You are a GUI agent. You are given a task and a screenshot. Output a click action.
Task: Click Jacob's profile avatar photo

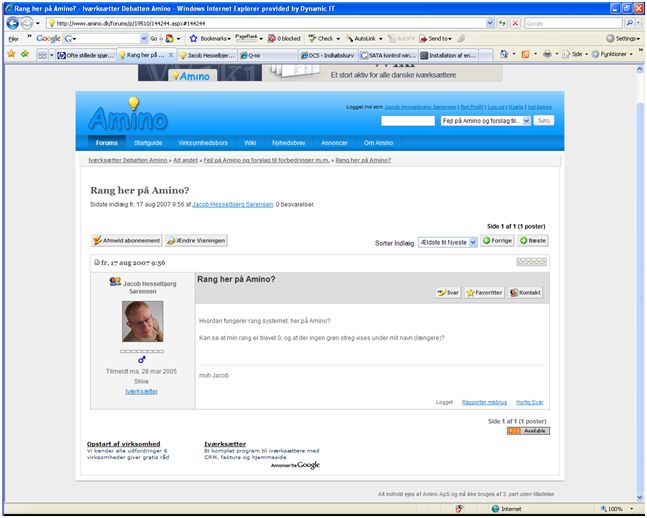(143, 321)
